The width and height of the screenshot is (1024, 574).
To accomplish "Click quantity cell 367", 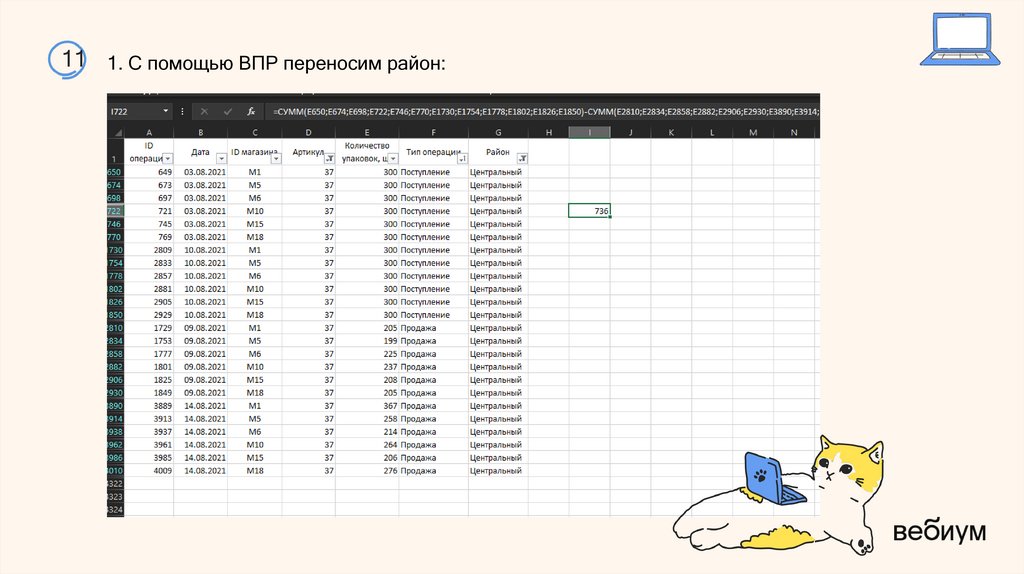I will [x=367, y=406].
